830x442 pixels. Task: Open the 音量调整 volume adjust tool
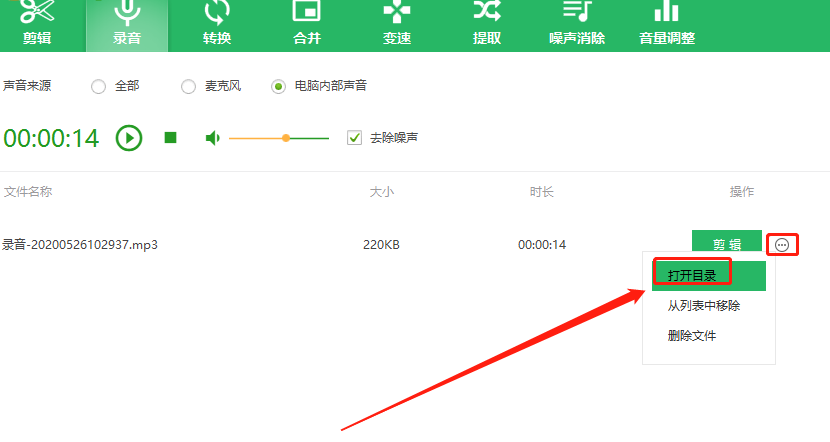coord(667,24)
